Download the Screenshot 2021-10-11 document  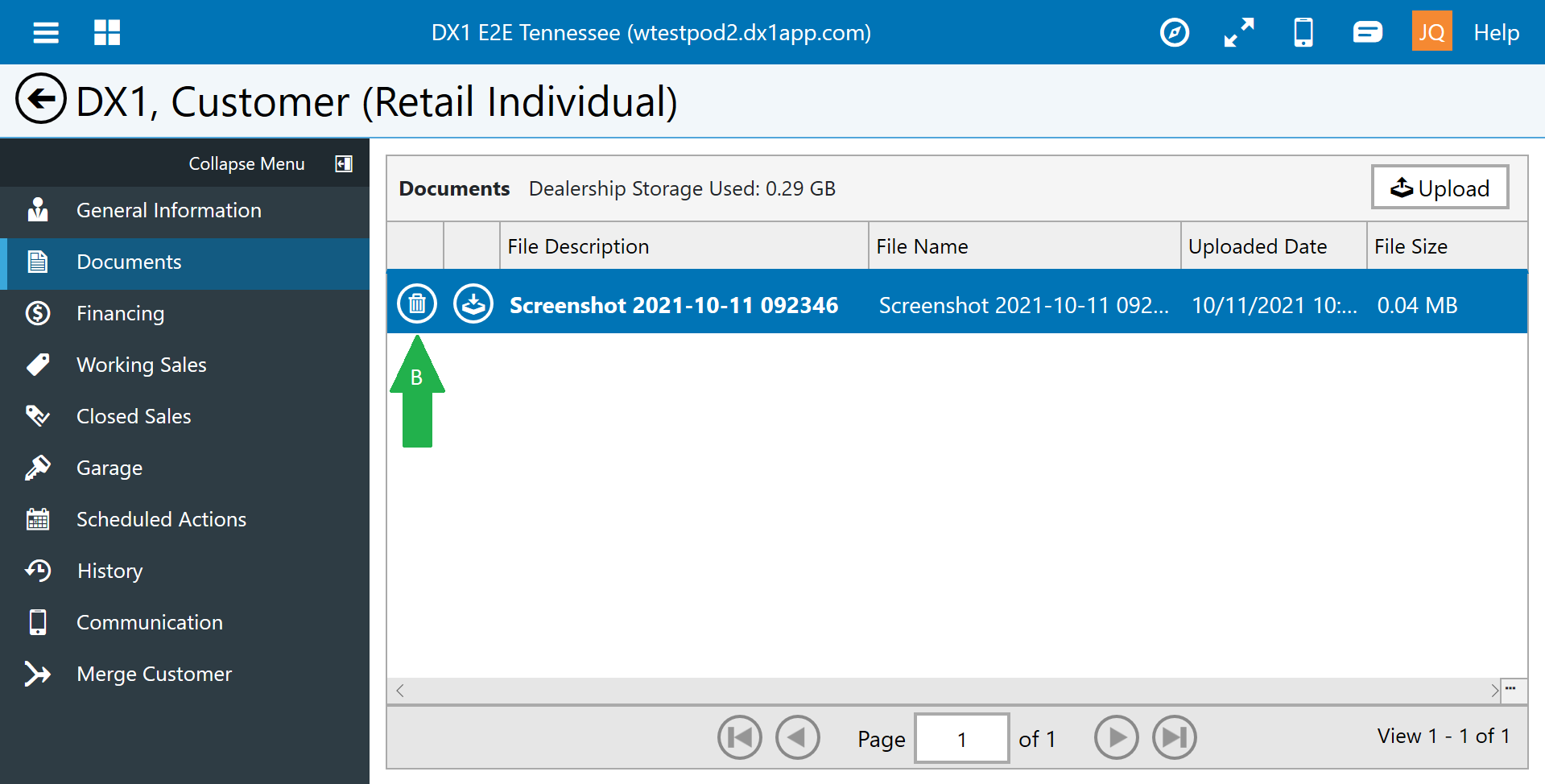point(473,304)
